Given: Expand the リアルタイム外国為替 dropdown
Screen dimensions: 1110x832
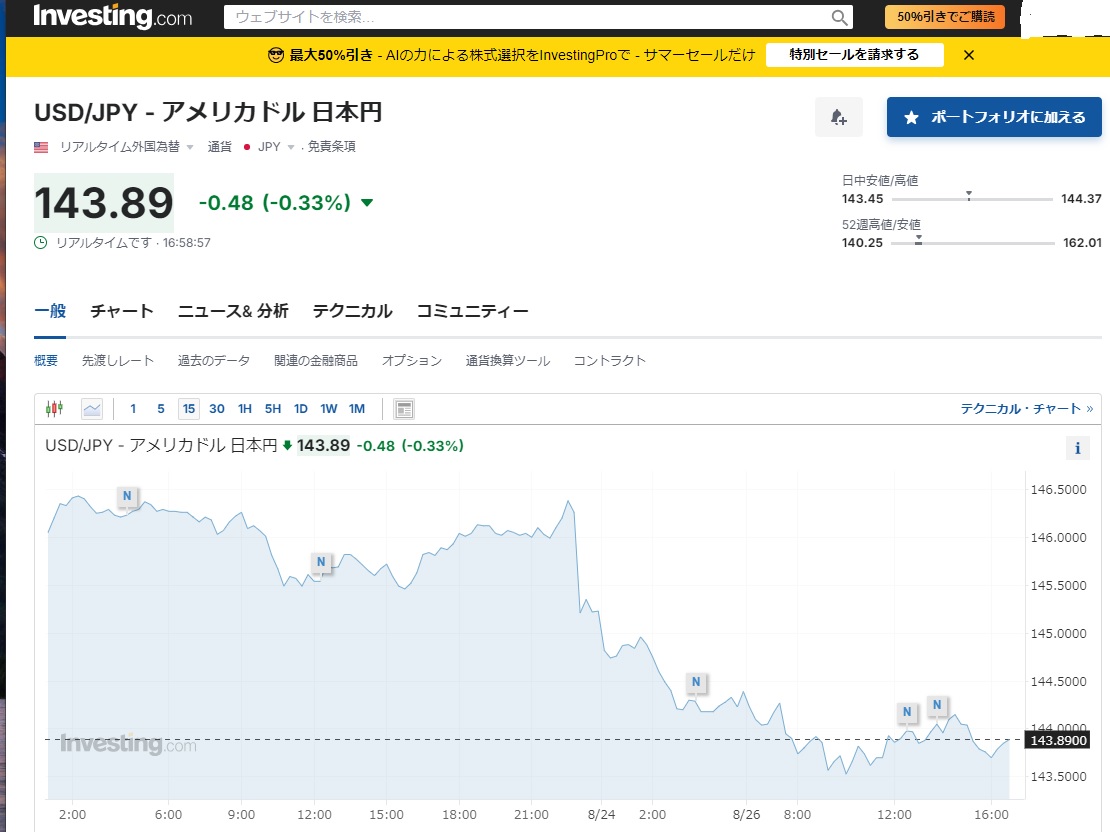Looking at the screenshot, I should [190, 147].
